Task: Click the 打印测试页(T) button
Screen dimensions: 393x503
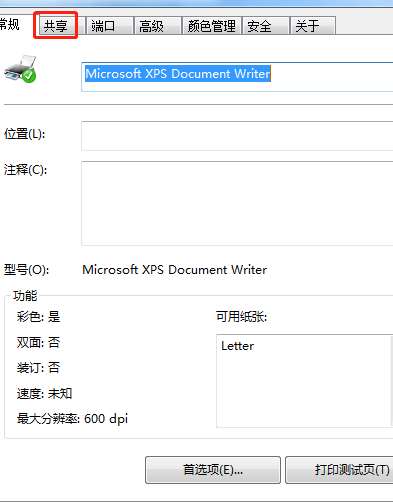Action: tap(339, 470)
